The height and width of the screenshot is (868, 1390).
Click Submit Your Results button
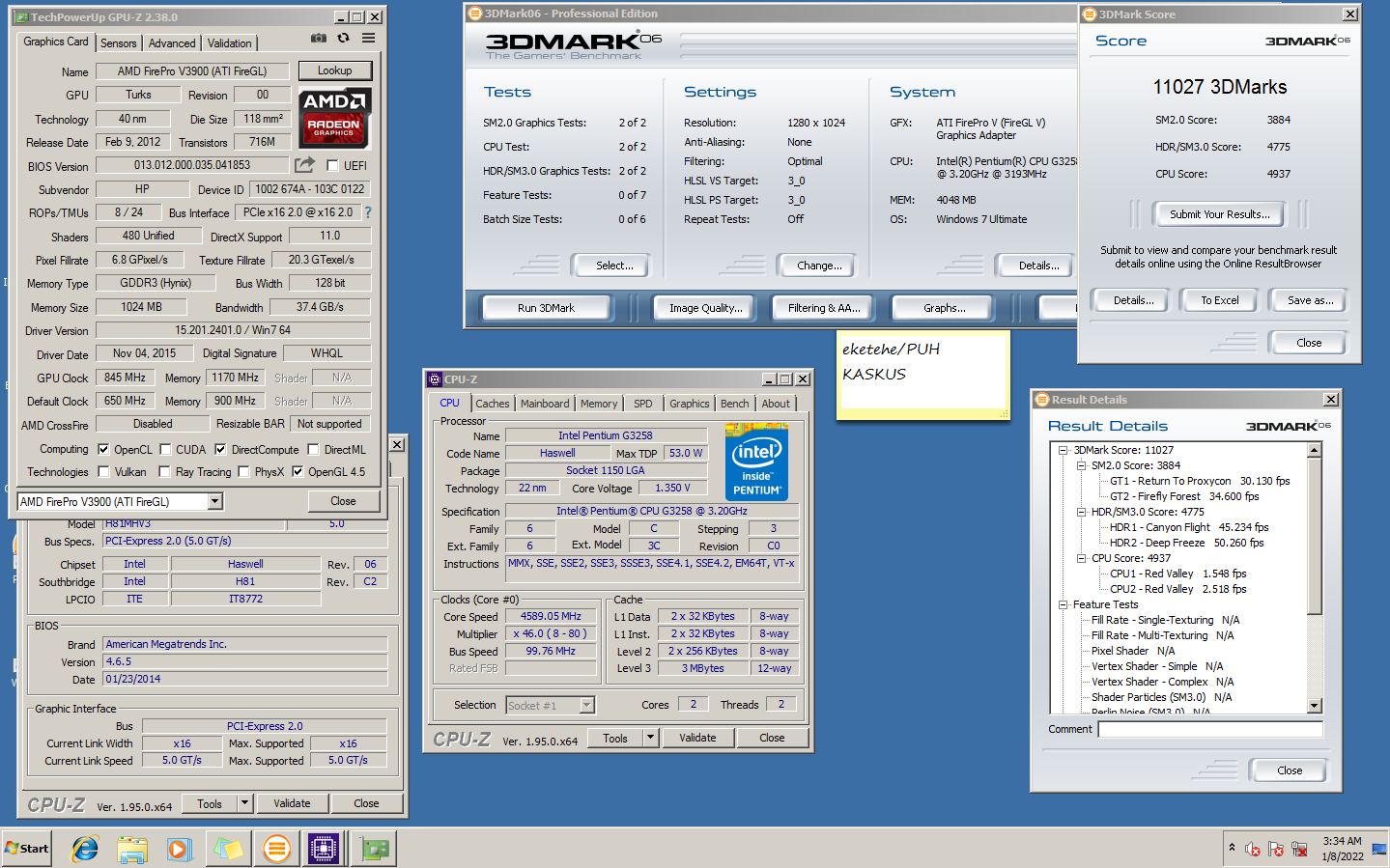click(1219, 214)
